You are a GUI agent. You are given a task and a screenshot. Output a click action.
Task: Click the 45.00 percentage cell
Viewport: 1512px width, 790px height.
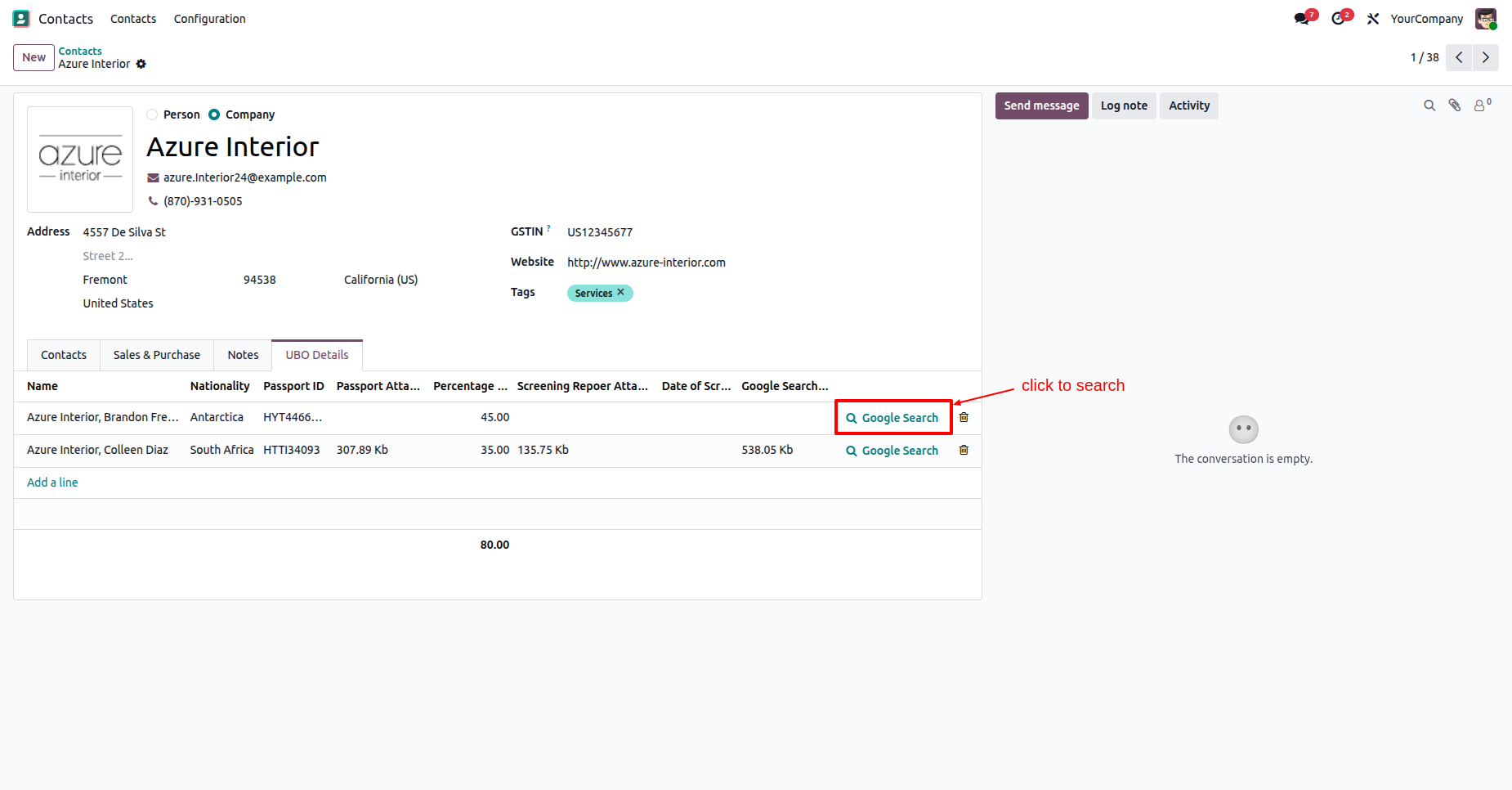click(494, 417)
